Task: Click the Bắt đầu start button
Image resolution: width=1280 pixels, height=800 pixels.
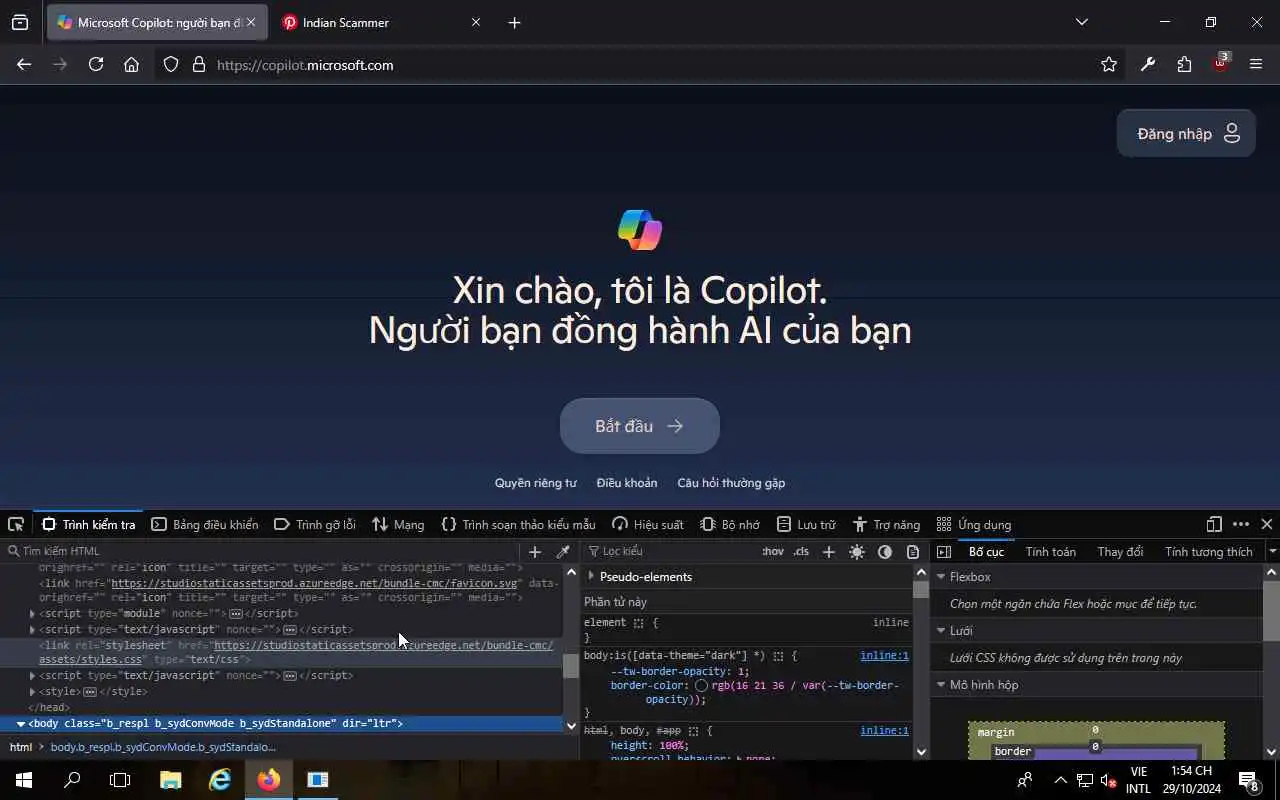Action: pos(640,426)
